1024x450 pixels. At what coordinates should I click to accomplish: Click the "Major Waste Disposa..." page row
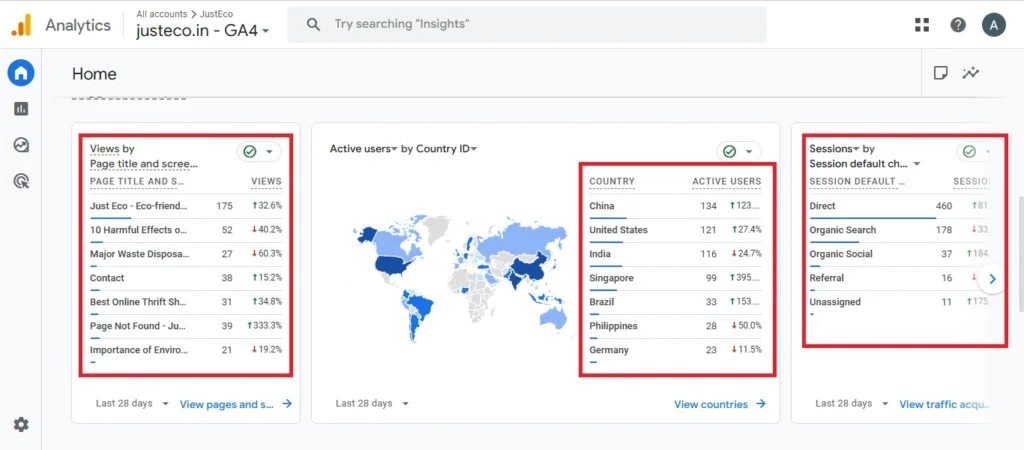click(x=185, y=254)
